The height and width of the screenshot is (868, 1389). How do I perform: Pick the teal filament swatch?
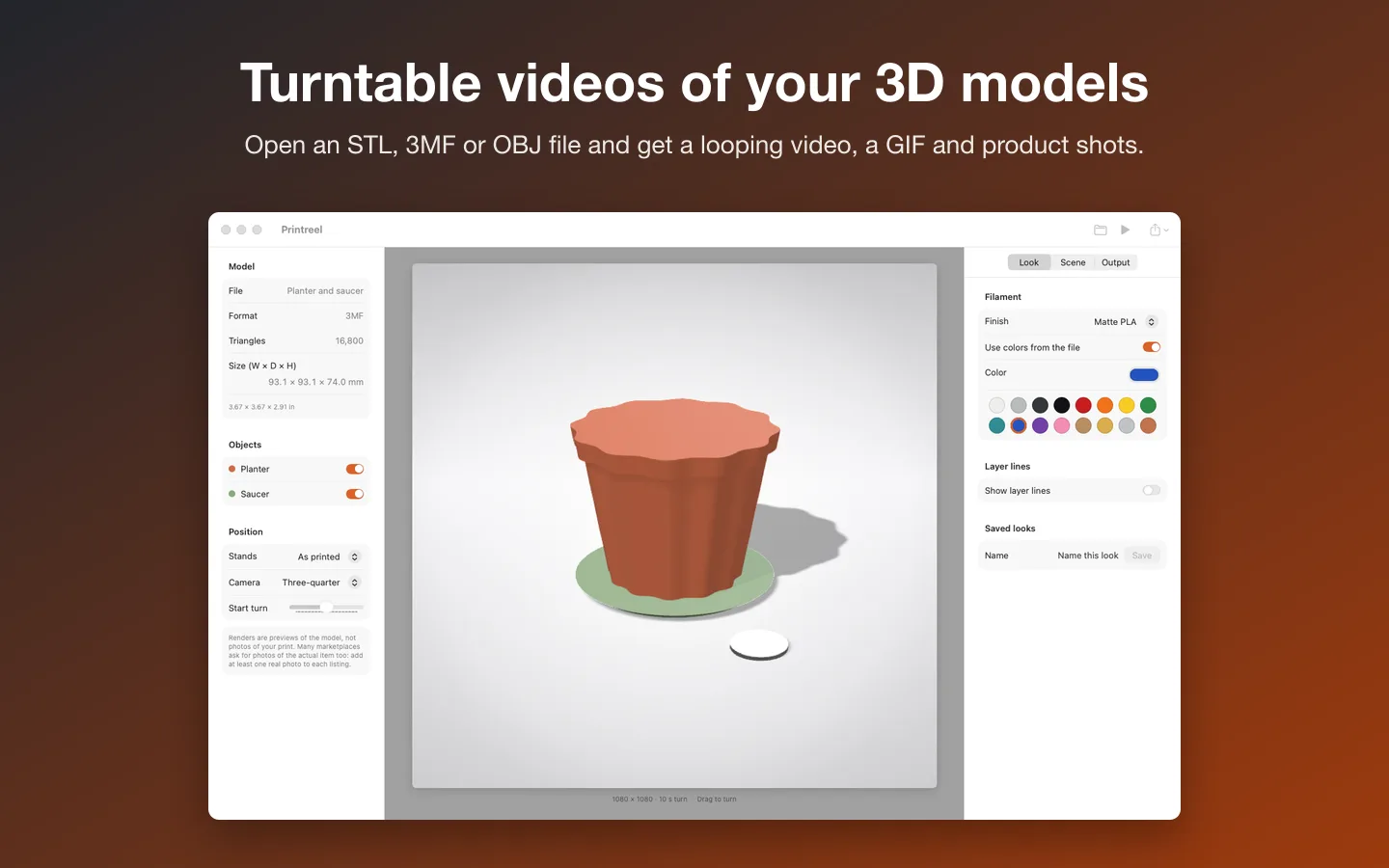(x=996, y=425)
